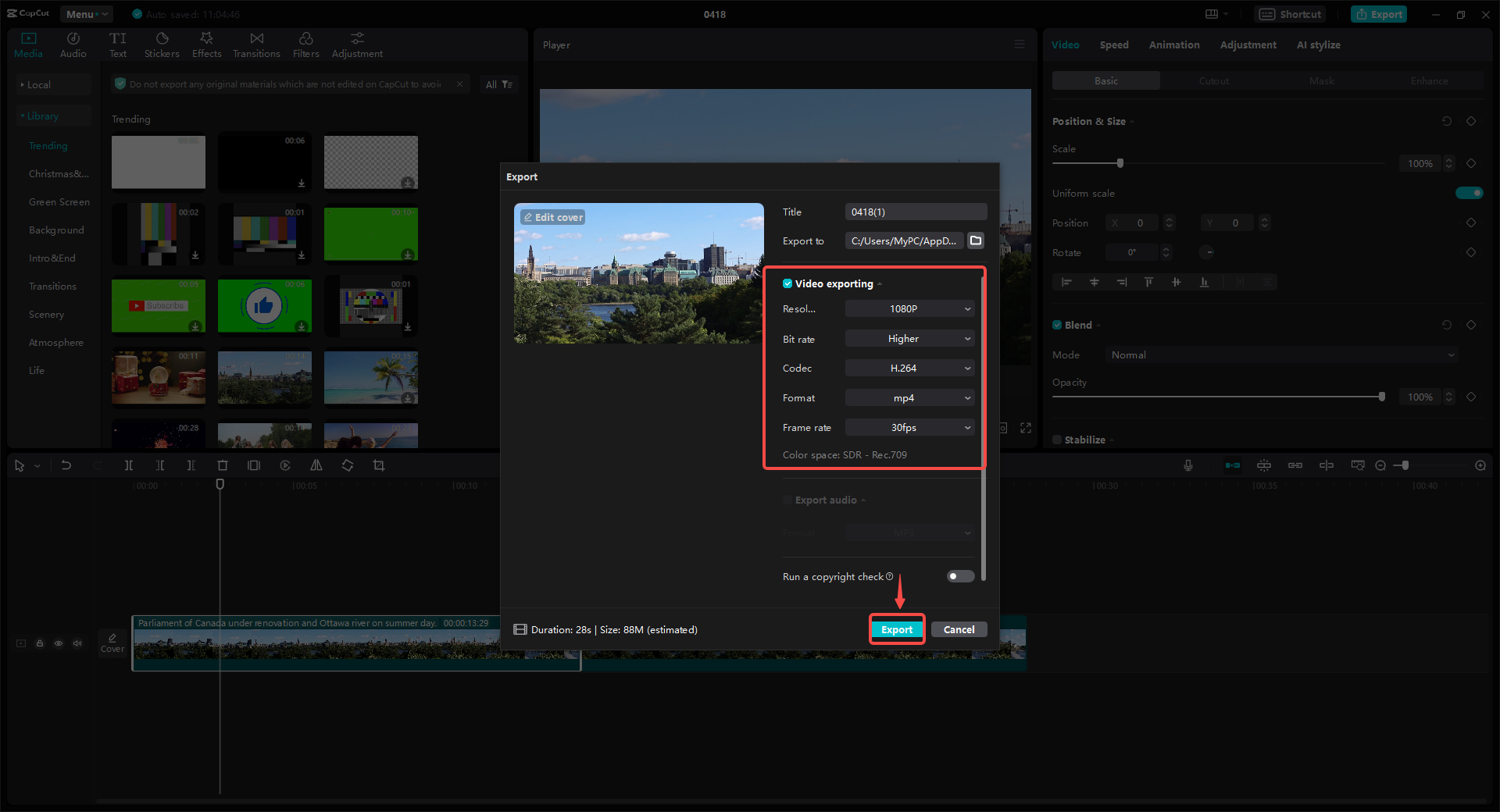
Task: Click the record voiceover microphone icon
Action: pyautogui.click(x=1187, y=465)
